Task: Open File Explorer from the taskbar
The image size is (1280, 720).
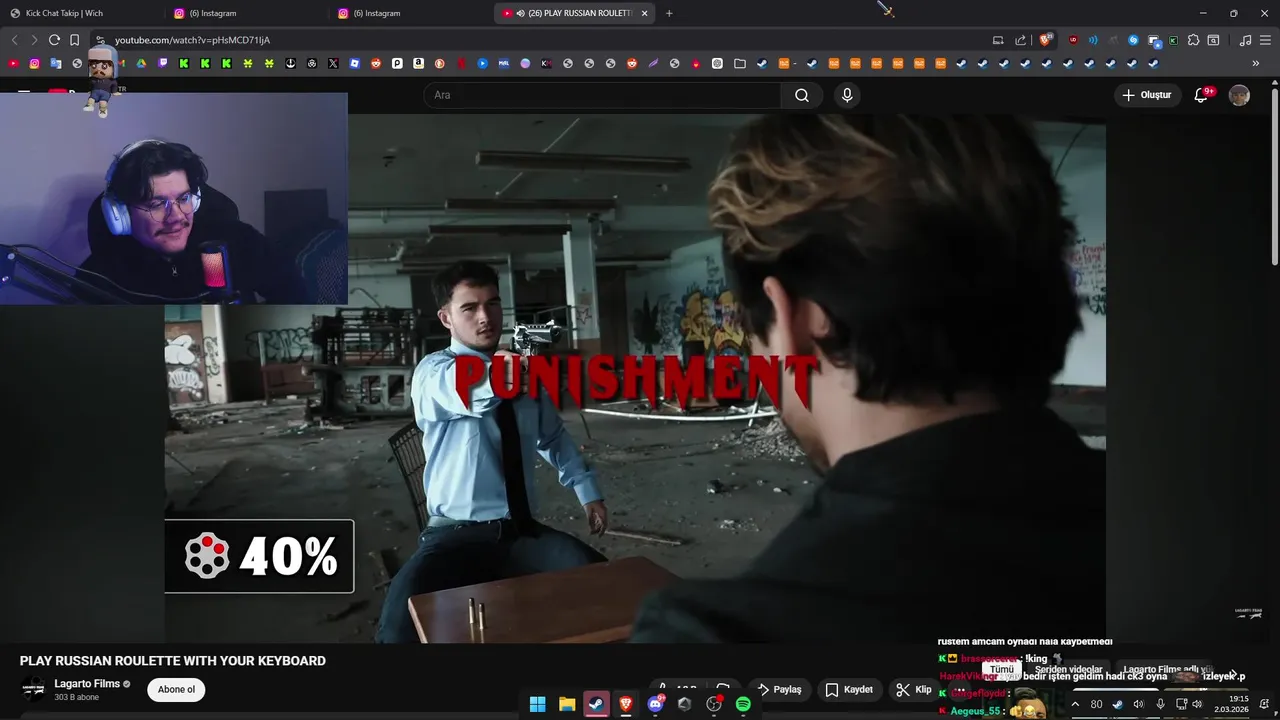Action: [567, 704]
